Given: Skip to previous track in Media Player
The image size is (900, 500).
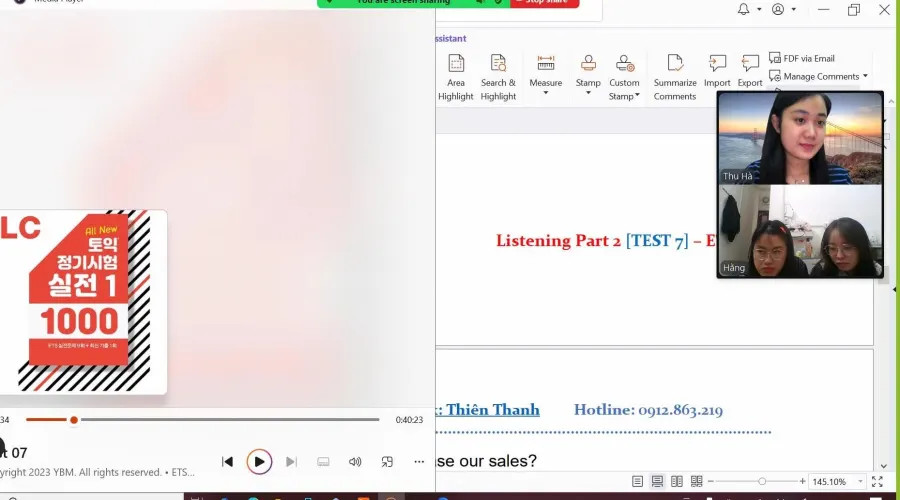Looking at the screenshot, I should pyautogui.click(x=227, y=462).
